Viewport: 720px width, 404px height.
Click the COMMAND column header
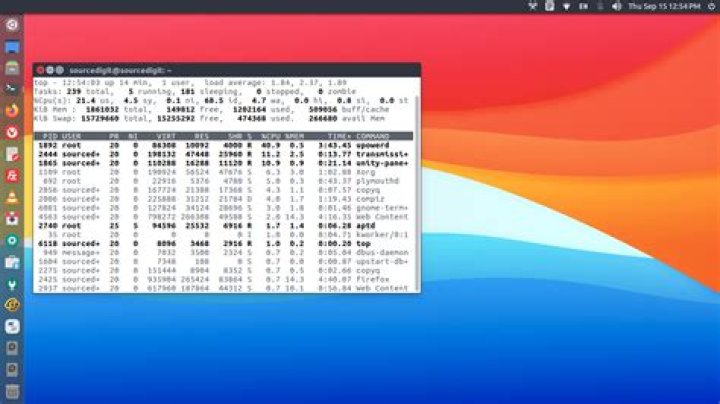tap(372, 136)
